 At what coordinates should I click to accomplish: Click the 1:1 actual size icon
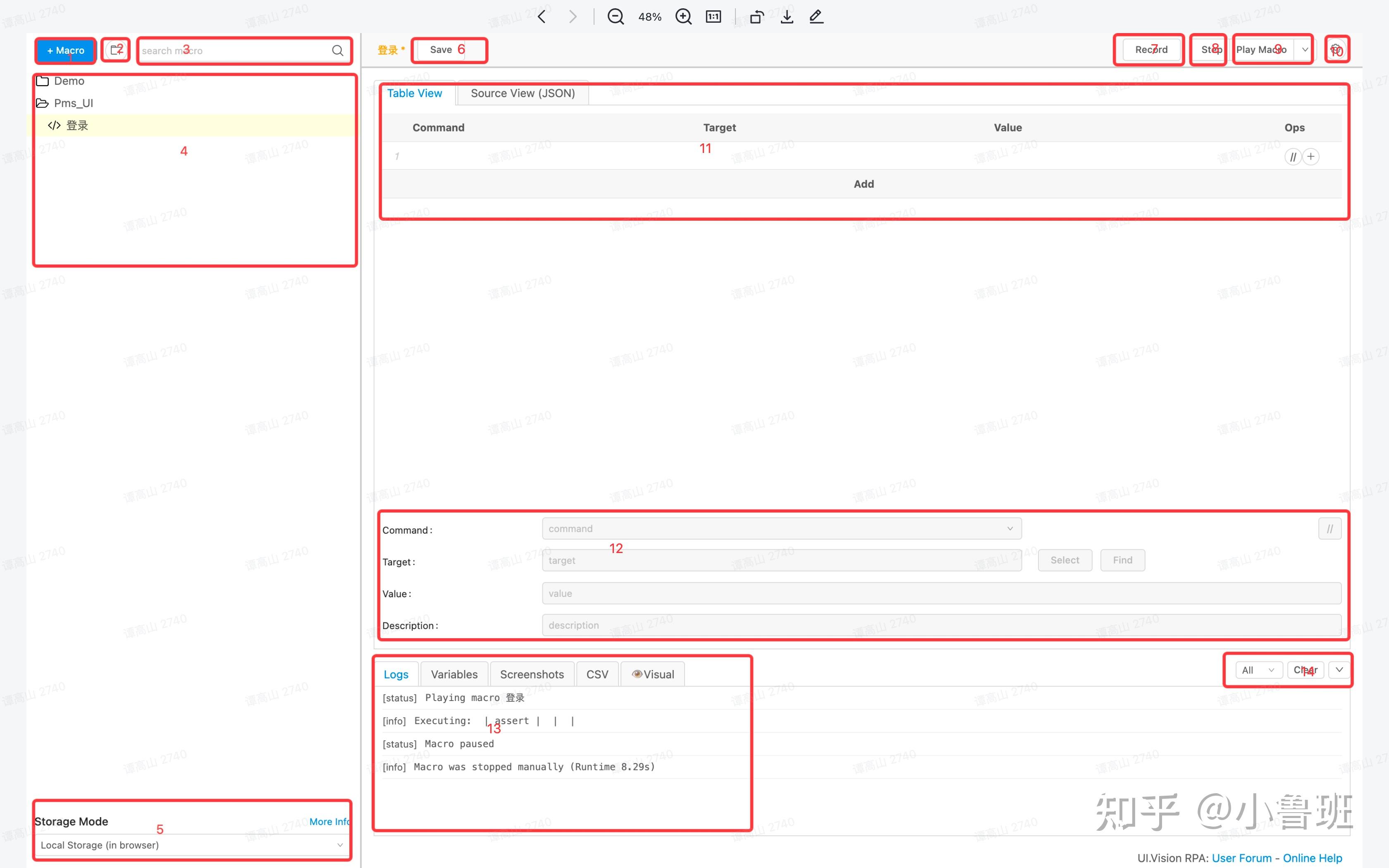click(714, 17)
